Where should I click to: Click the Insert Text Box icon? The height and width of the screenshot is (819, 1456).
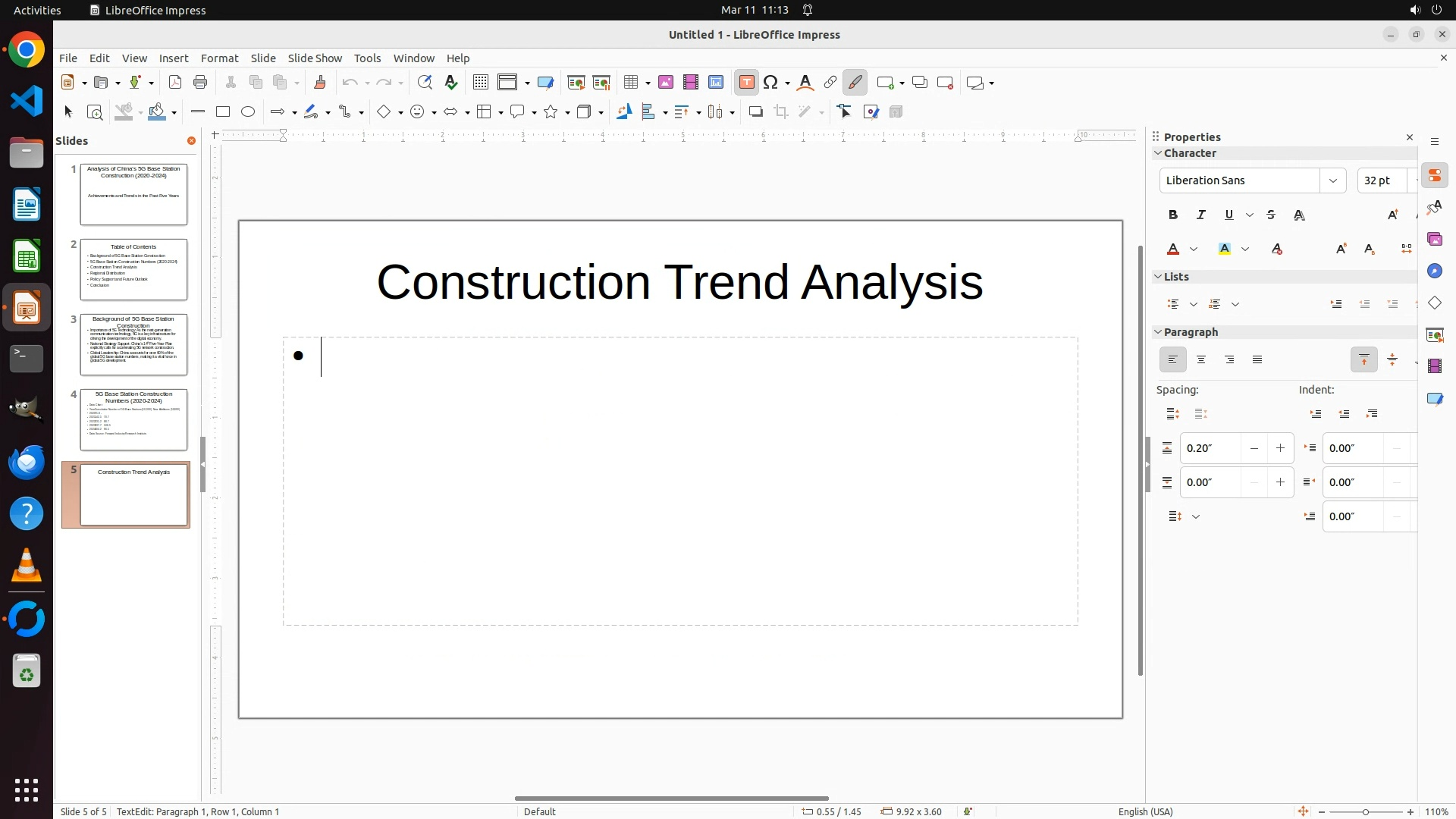pyautogui.click(x=746, y=83)
